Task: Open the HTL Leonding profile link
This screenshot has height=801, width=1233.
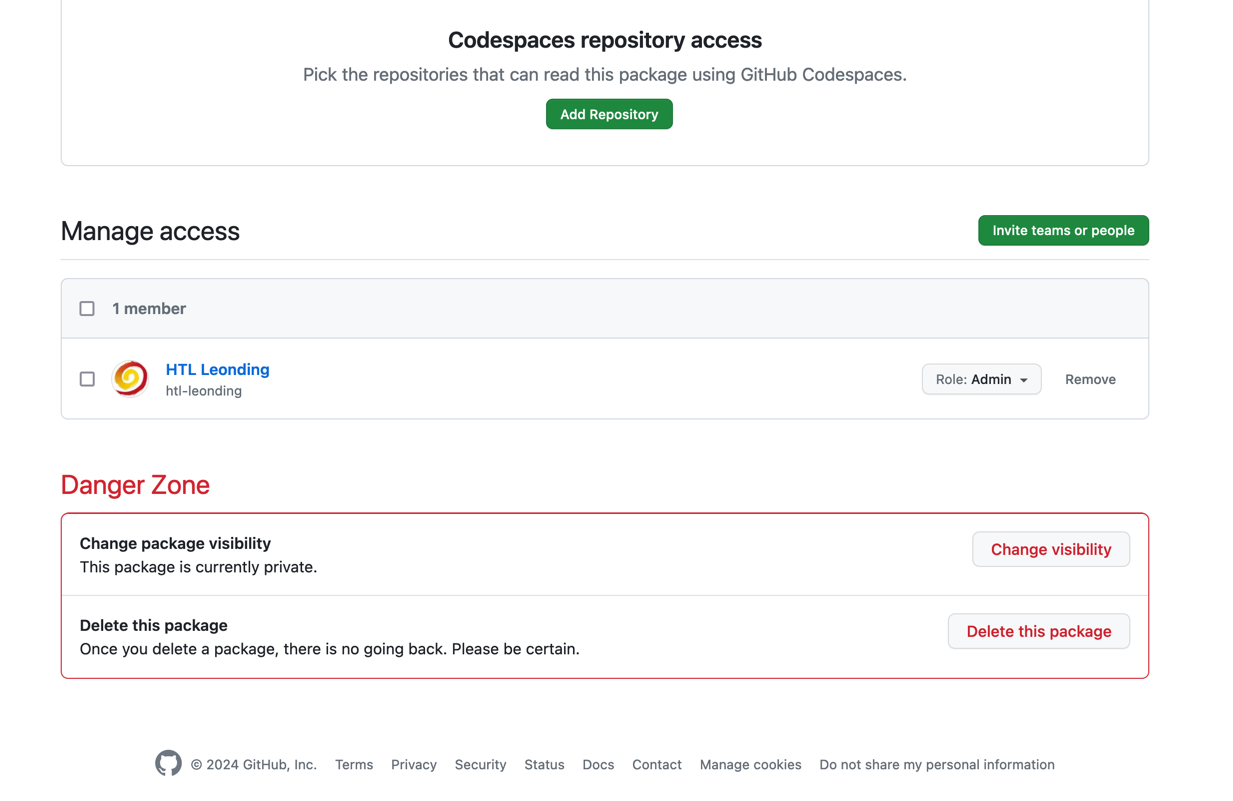Action: point(217,369)
